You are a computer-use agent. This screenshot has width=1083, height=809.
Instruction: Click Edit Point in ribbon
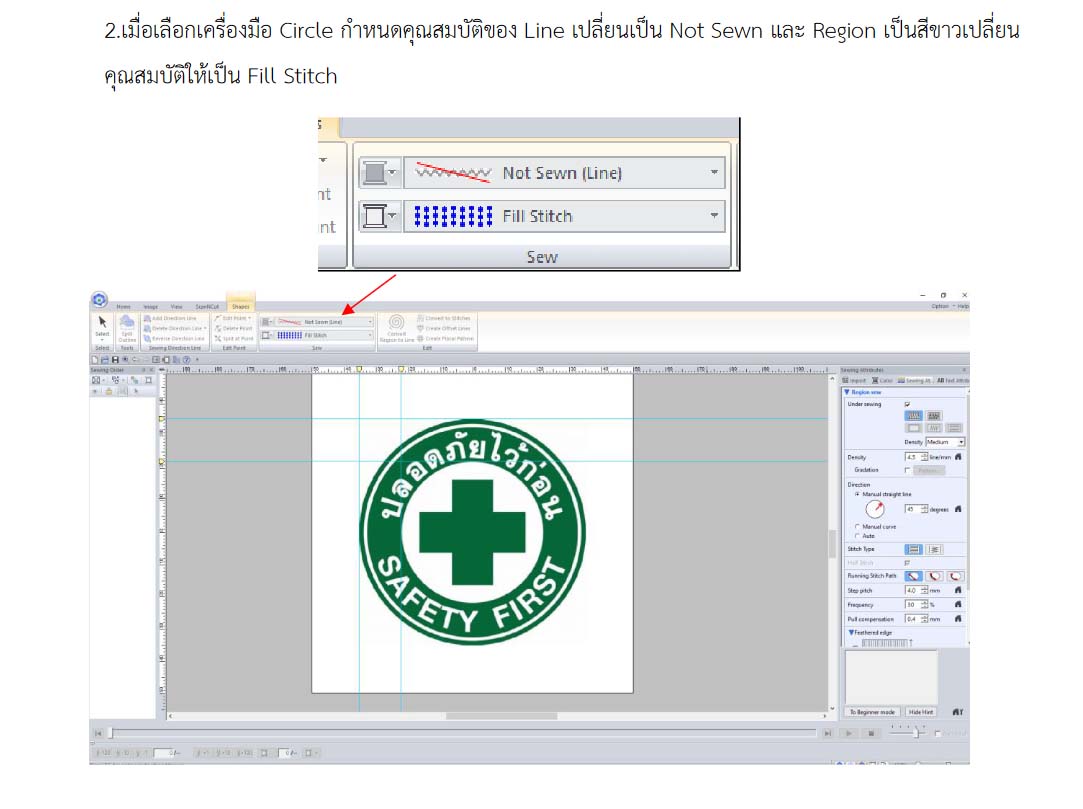[x=233, y=318]
